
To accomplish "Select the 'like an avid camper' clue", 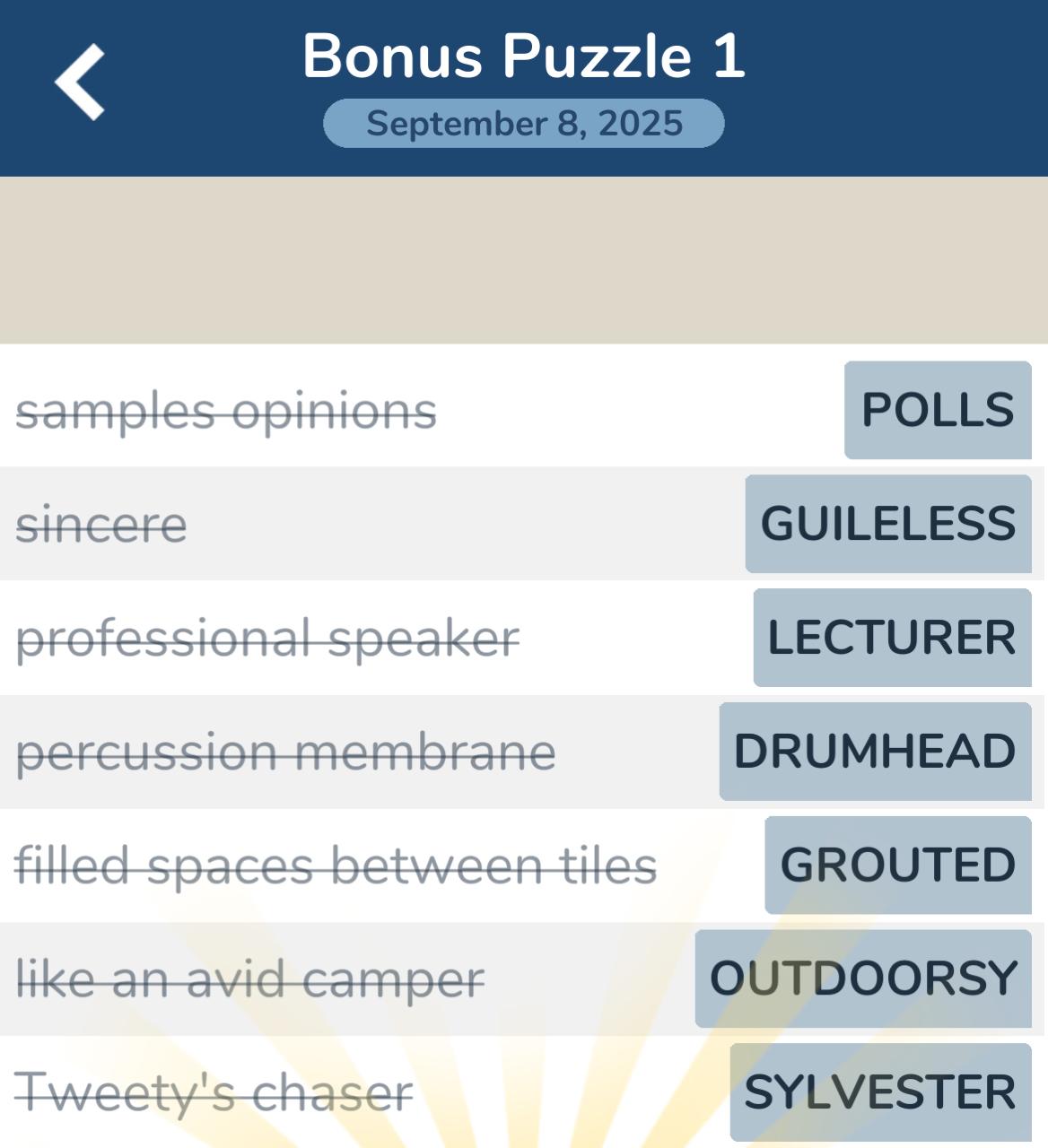I will point(250,979).
